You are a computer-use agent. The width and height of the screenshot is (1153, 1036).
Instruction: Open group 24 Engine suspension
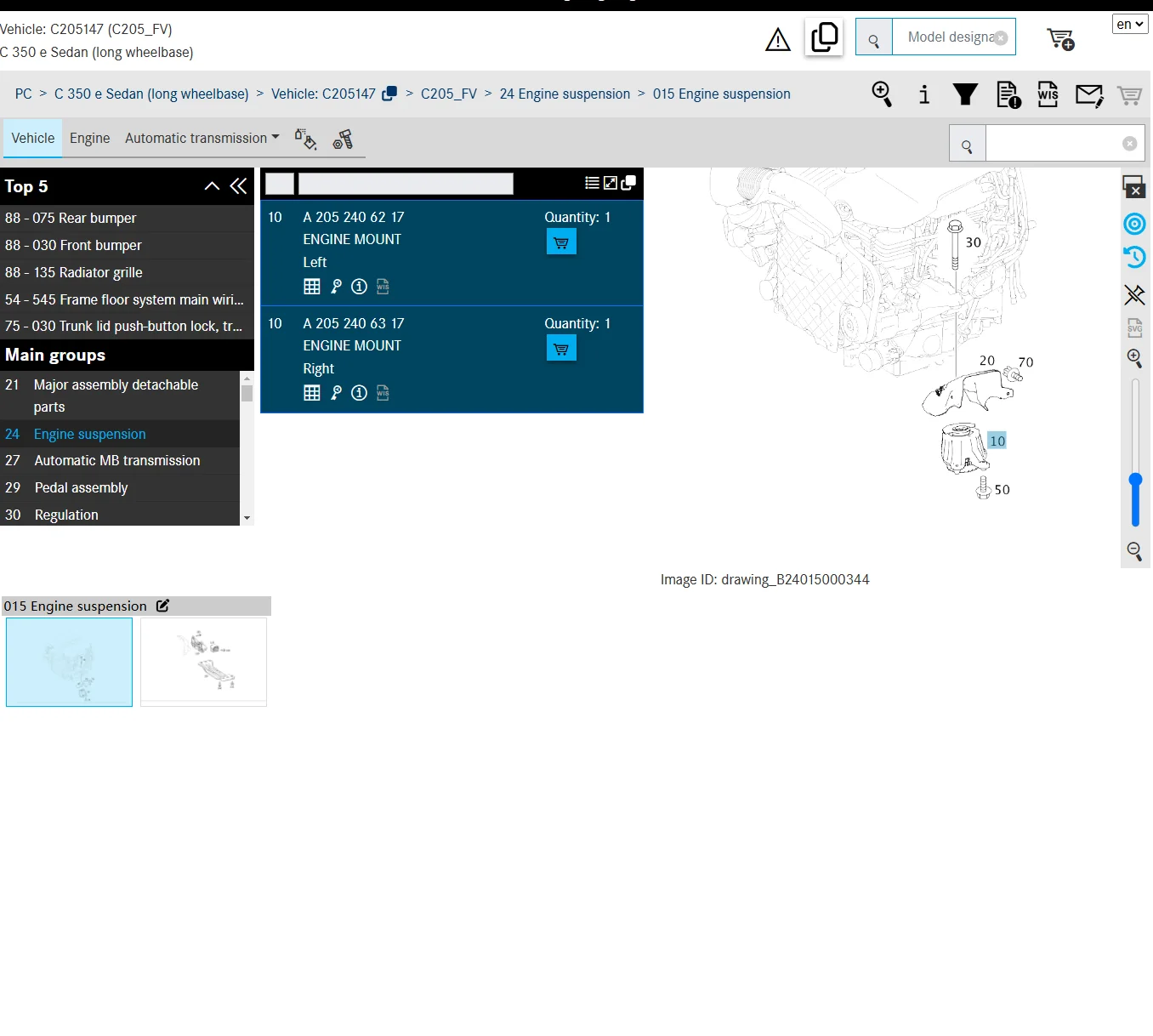coord(120,434)
